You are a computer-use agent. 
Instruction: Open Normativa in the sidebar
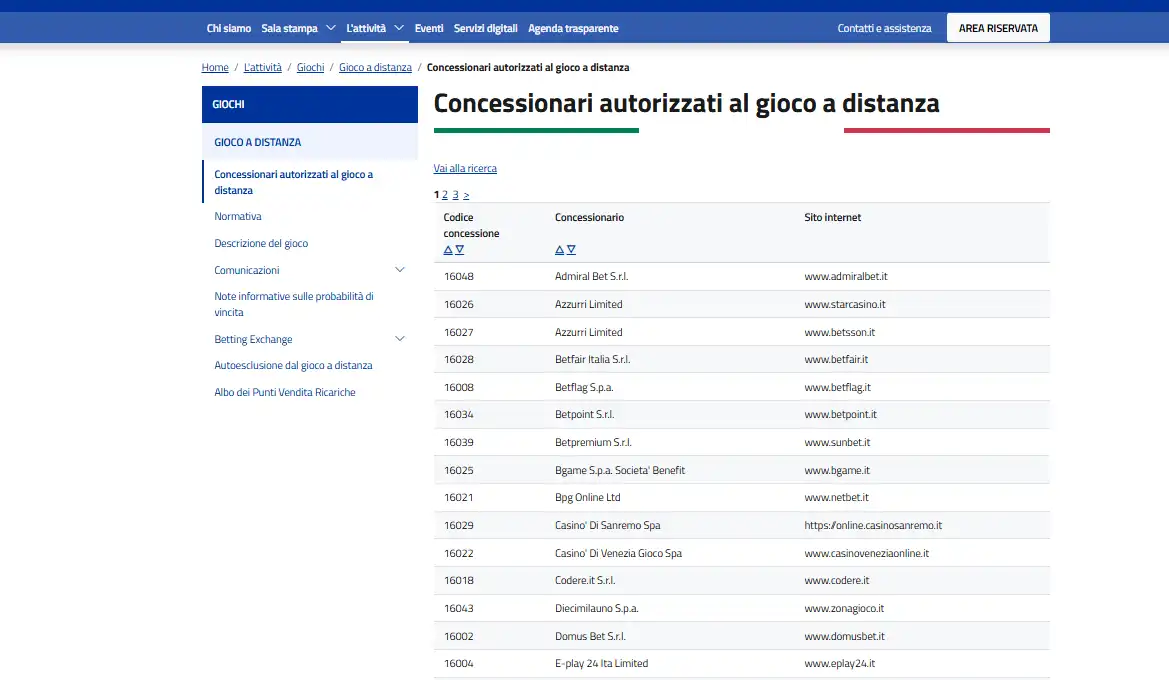point(238,216)
